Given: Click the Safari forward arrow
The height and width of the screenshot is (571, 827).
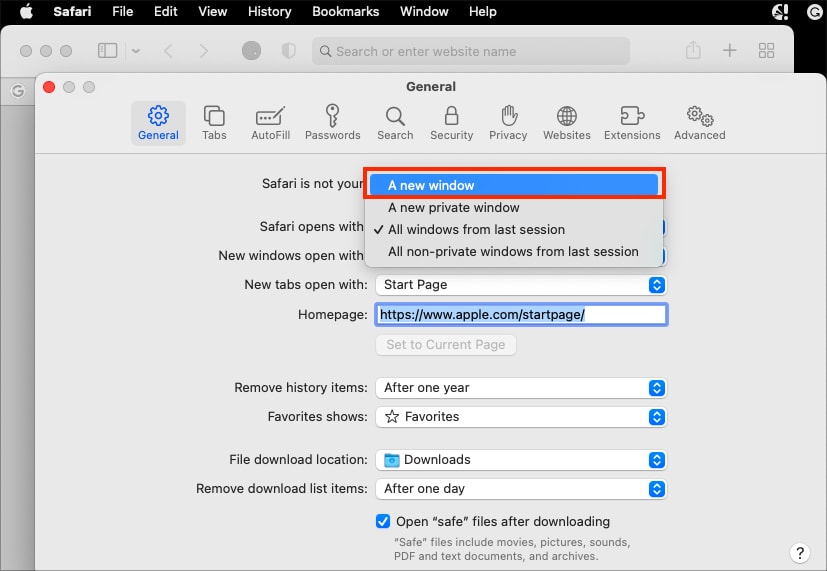Looking at the screenshot, I should (x=204, y=51).
